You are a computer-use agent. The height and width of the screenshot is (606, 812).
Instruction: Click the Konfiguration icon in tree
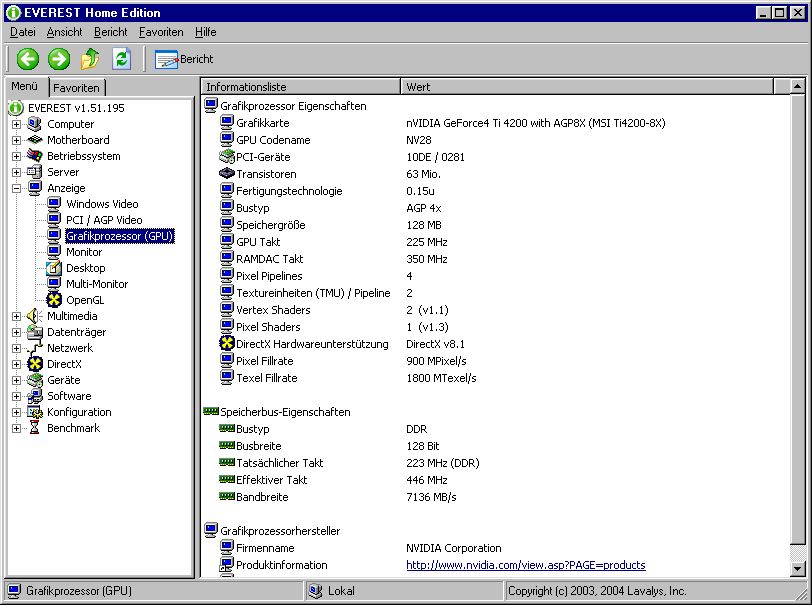coord(35,412)
